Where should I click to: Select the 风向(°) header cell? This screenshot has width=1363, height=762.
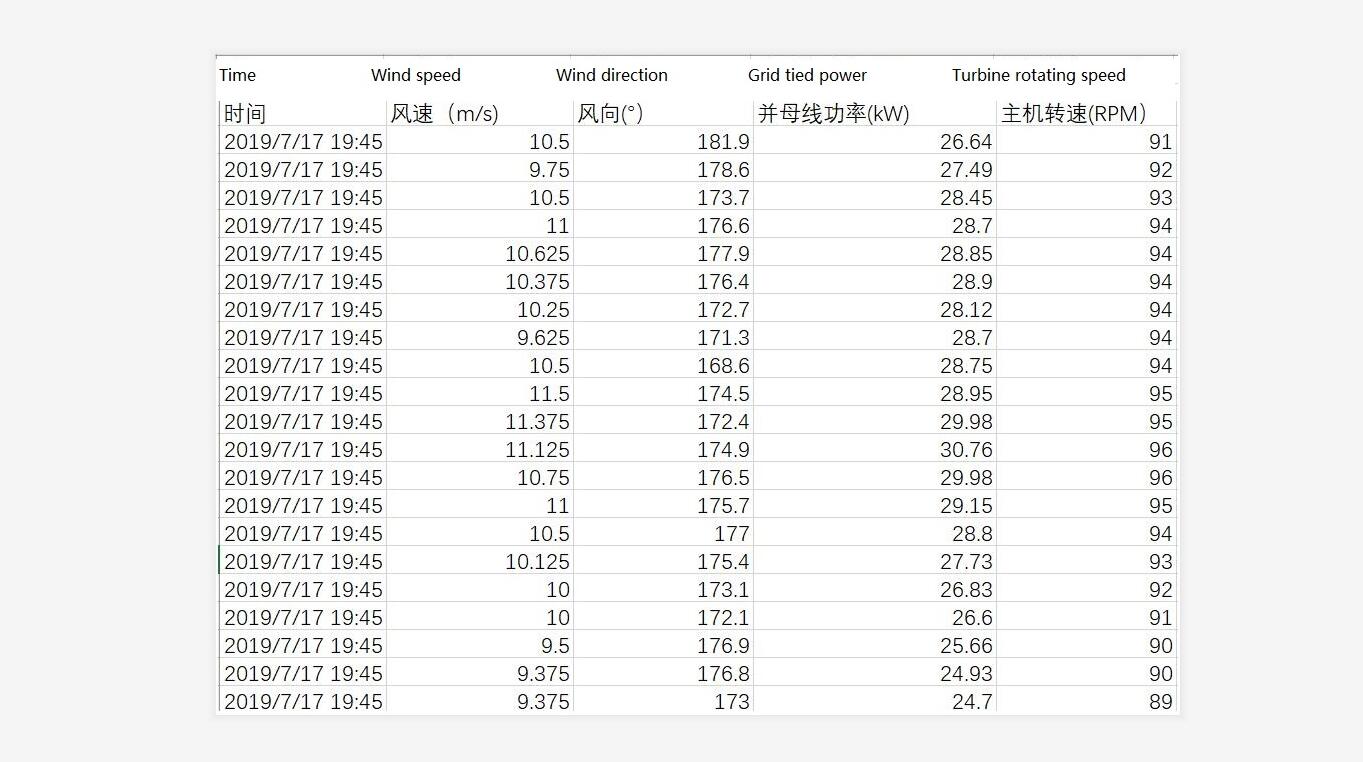[x=663, y=113]
